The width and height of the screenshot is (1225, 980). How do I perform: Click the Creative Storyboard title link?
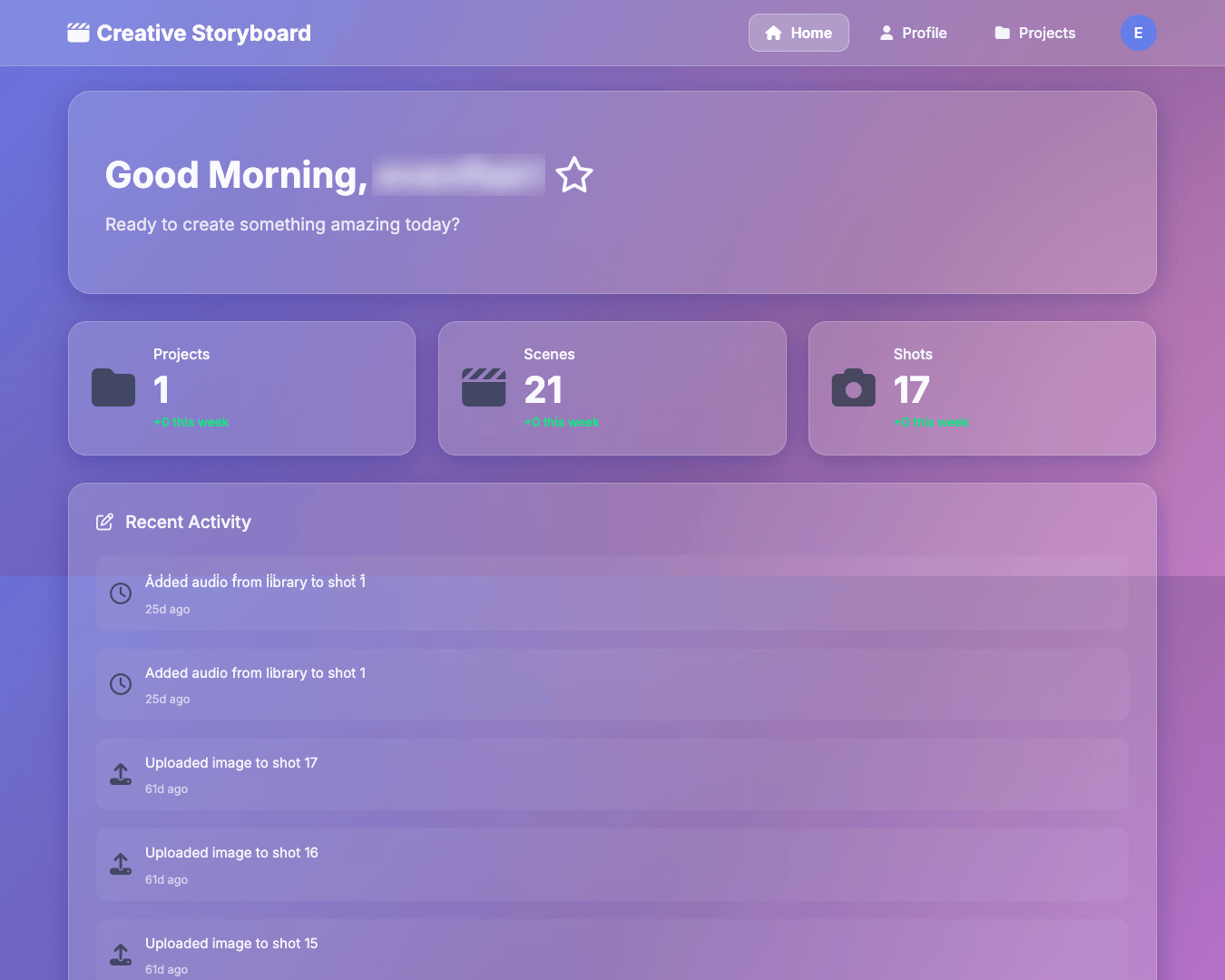(x=203, y=34)
